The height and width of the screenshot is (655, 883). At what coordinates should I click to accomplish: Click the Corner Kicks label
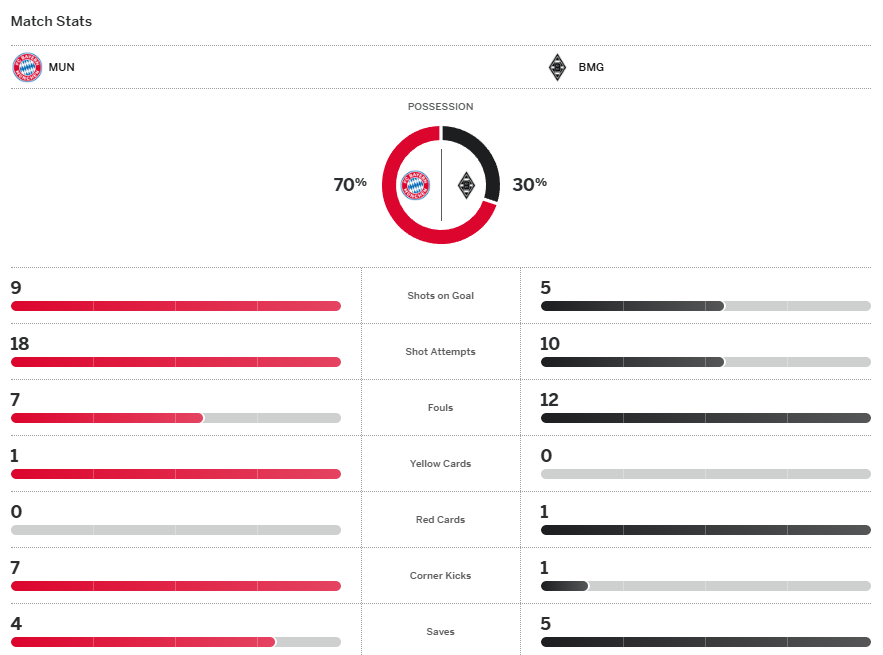(441, 576)
